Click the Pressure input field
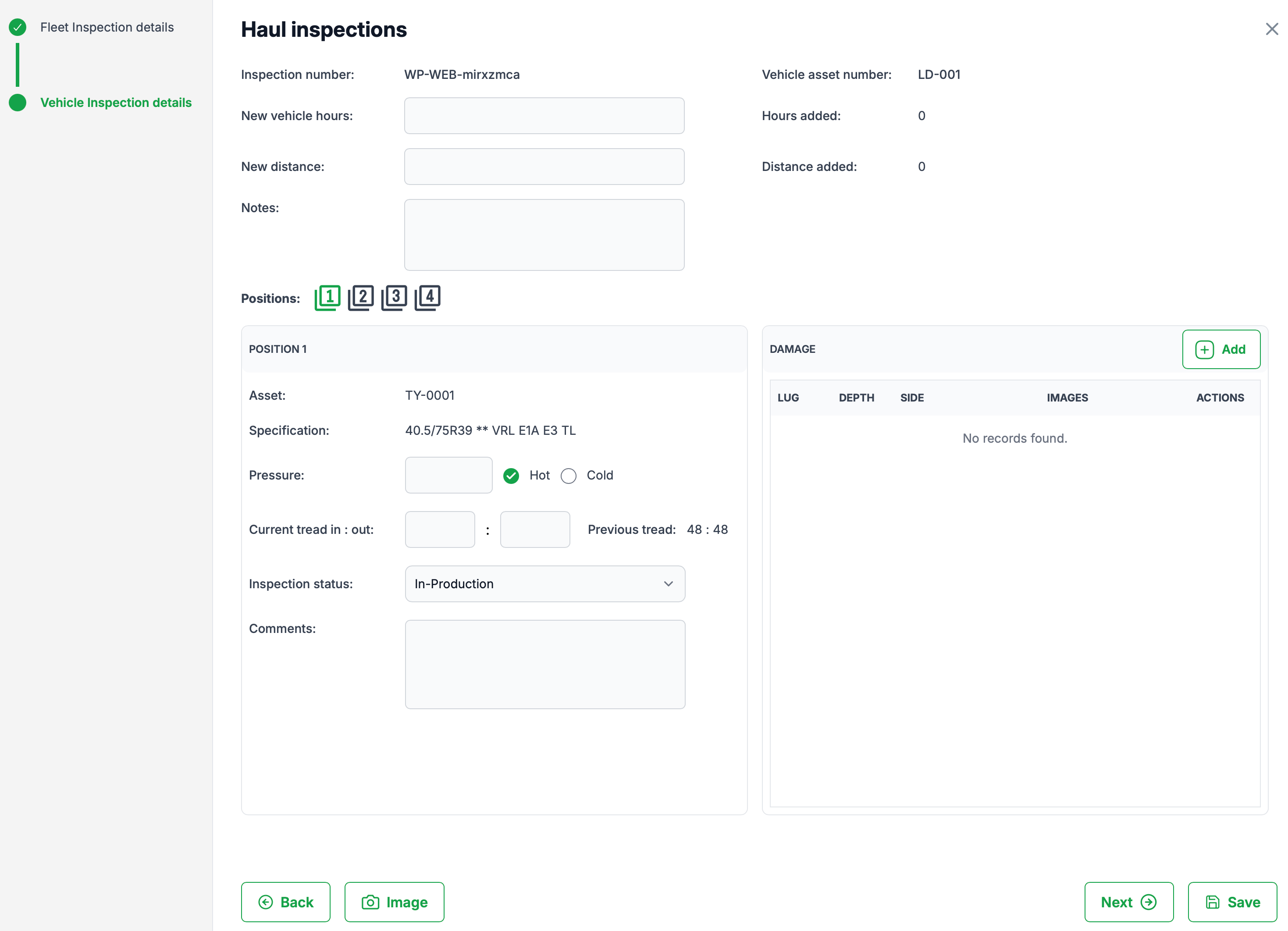The height and width of the screenshot is (931, 1288). [x=448, y=475]
